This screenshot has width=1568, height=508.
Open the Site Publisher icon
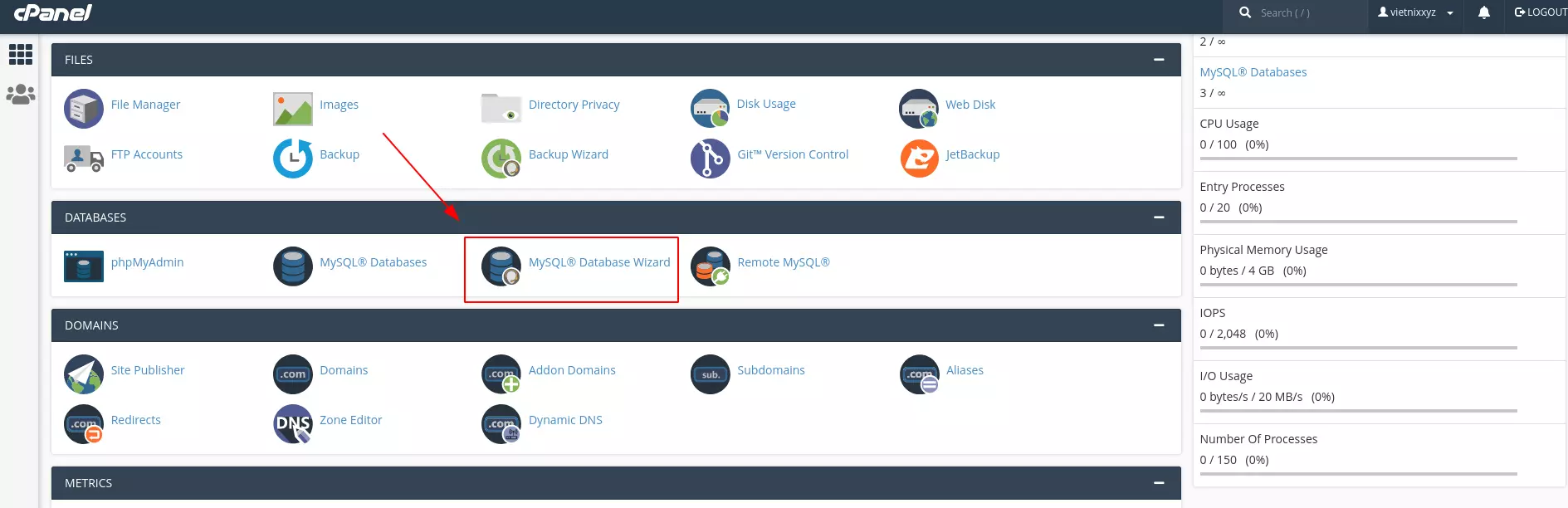[84, 374]
